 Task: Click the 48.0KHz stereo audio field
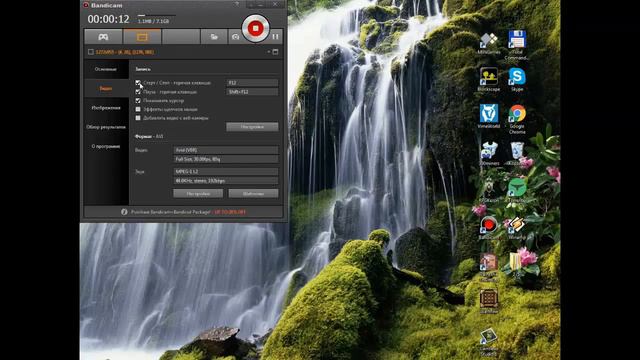226,180
